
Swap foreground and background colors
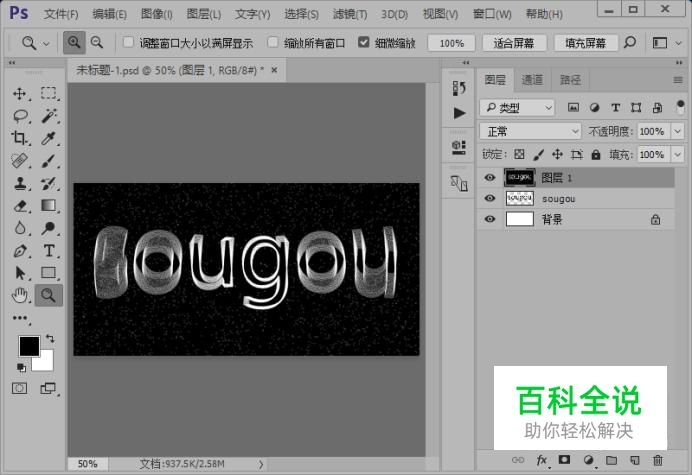pos(50,339)
